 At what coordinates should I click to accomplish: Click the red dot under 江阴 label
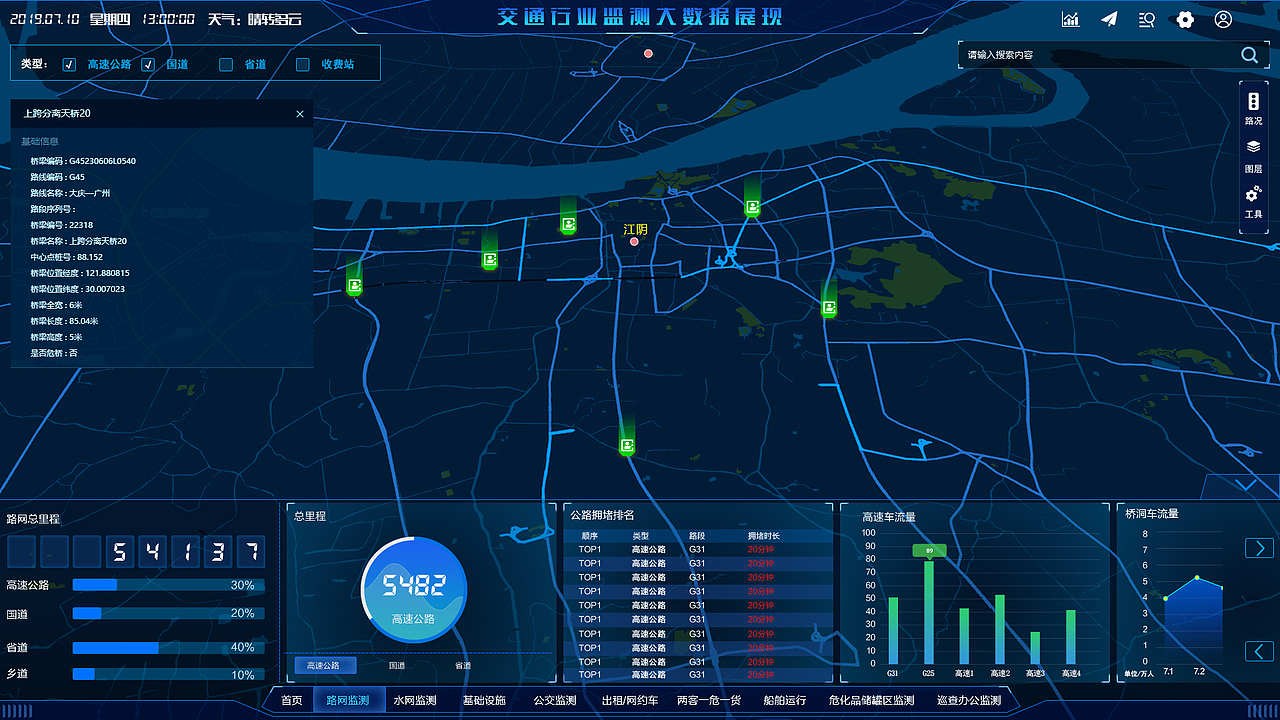634,241
